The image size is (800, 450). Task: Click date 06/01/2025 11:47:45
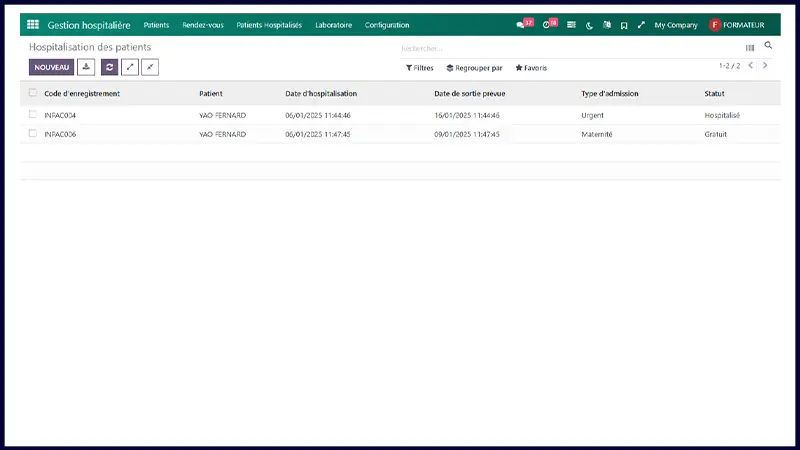[x=318, y=134]
